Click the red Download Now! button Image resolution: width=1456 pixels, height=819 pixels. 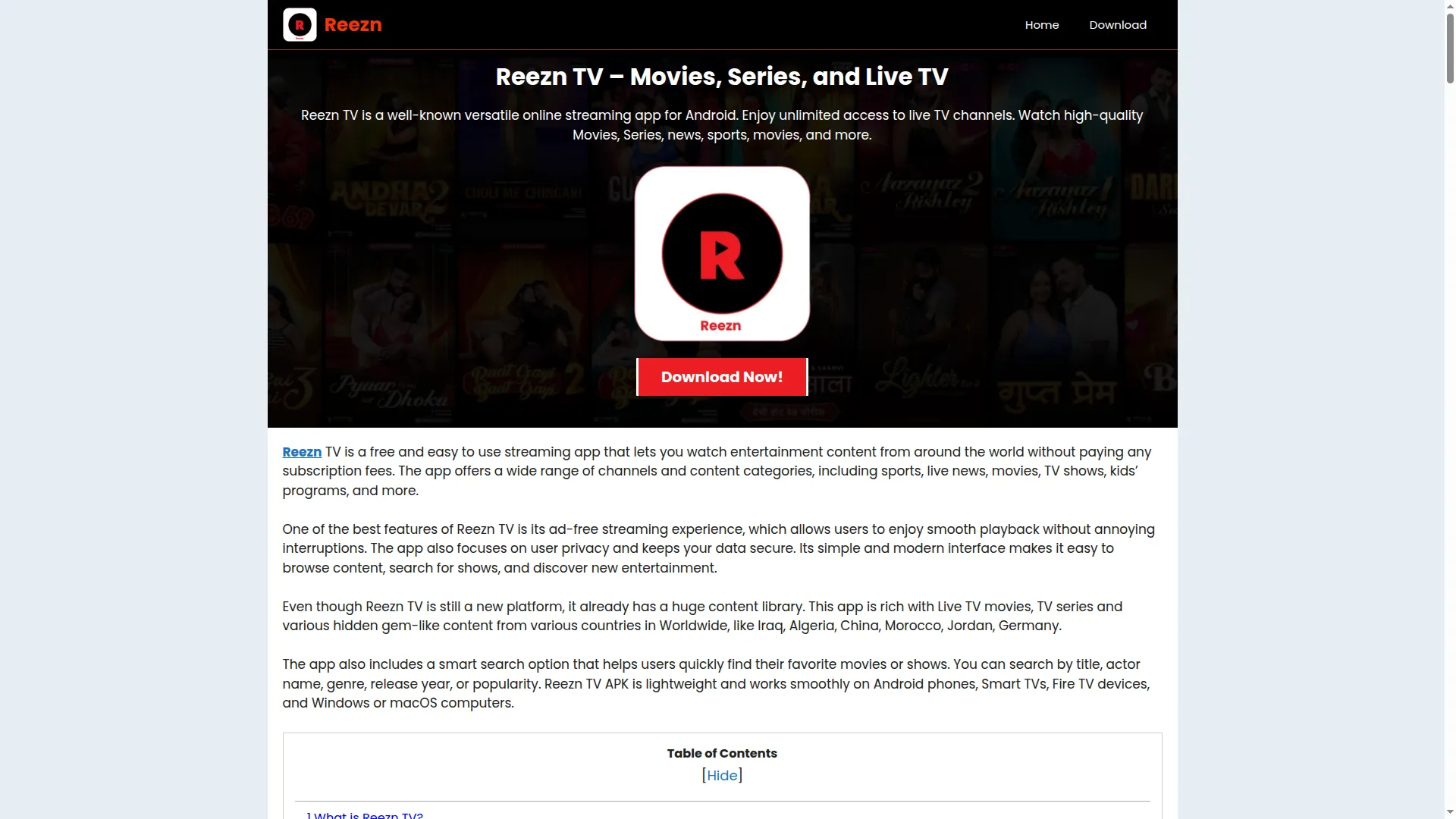[x=722, y=377]
